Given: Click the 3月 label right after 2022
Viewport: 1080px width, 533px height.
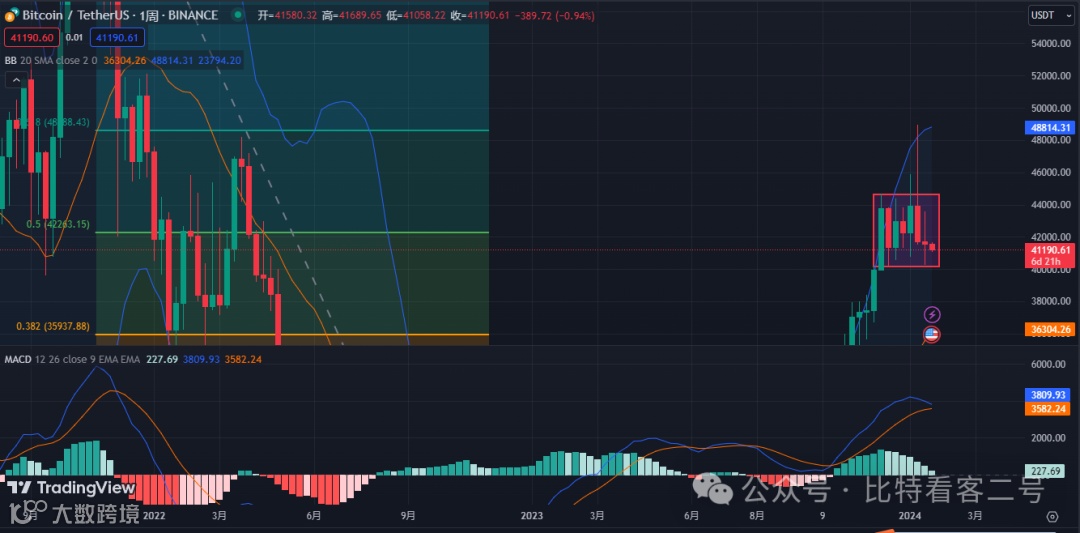Looking at the screenshot, I should [219, 515].
